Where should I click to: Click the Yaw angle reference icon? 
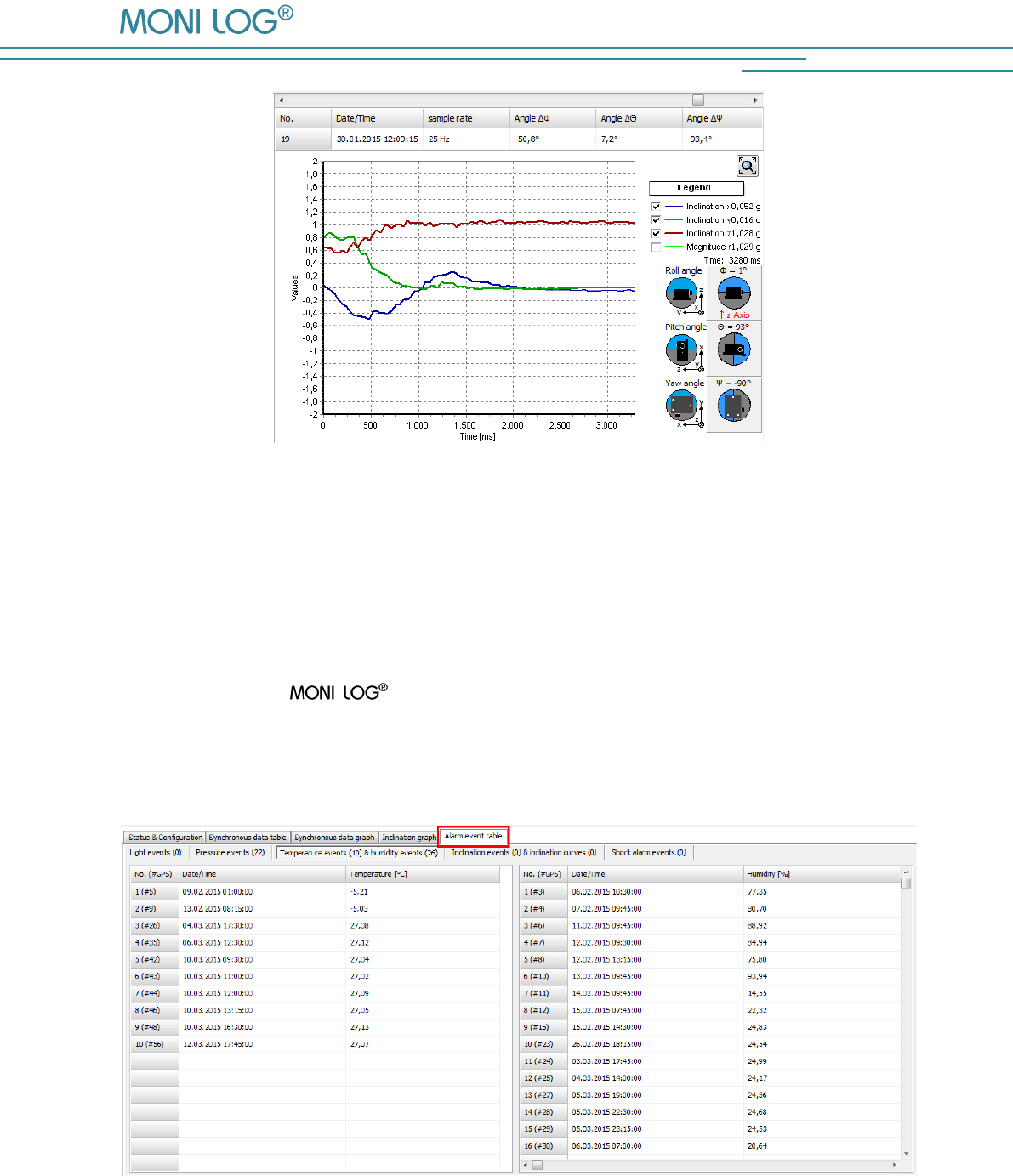tap(683, 406)
